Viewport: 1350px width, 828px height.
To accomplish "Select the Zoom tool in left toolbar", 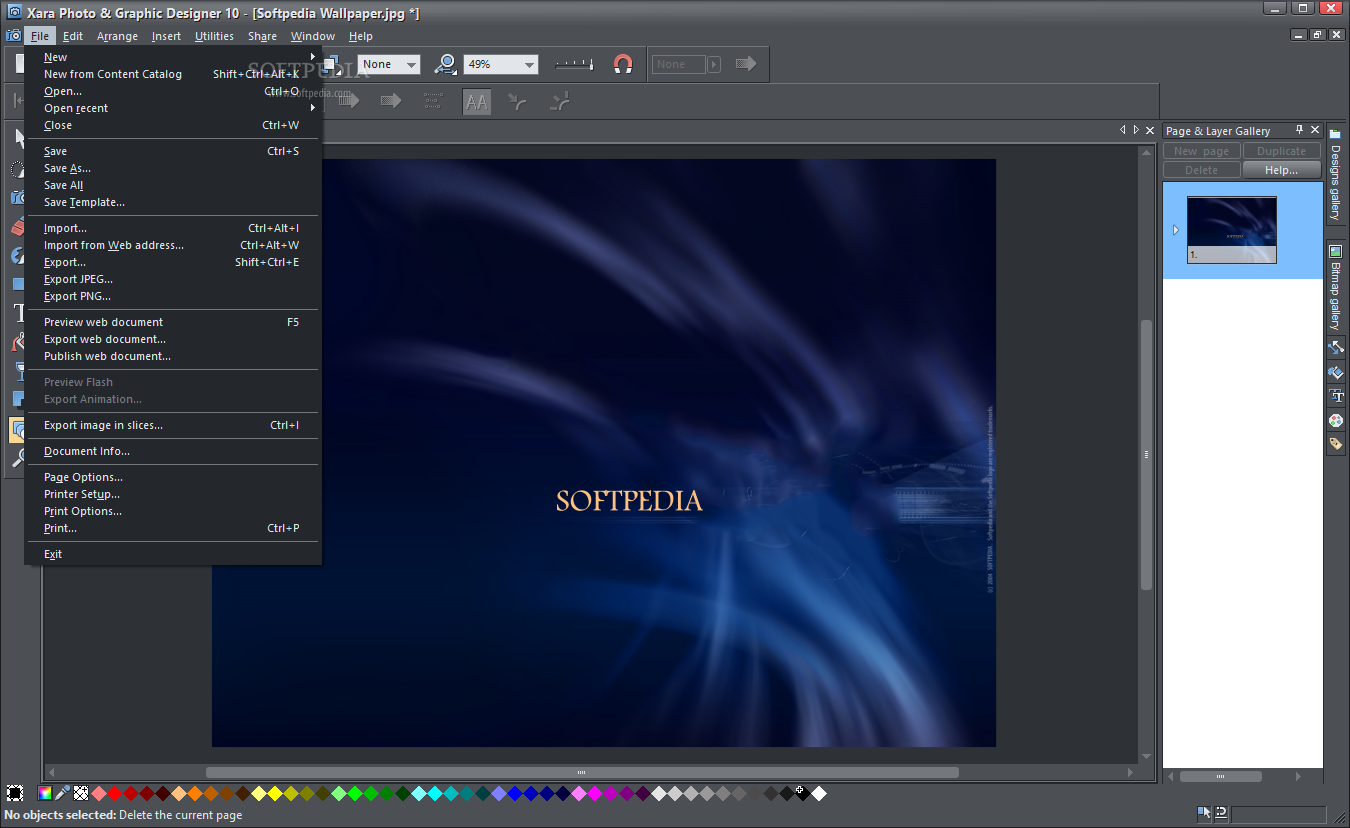I will coord(20,458).
